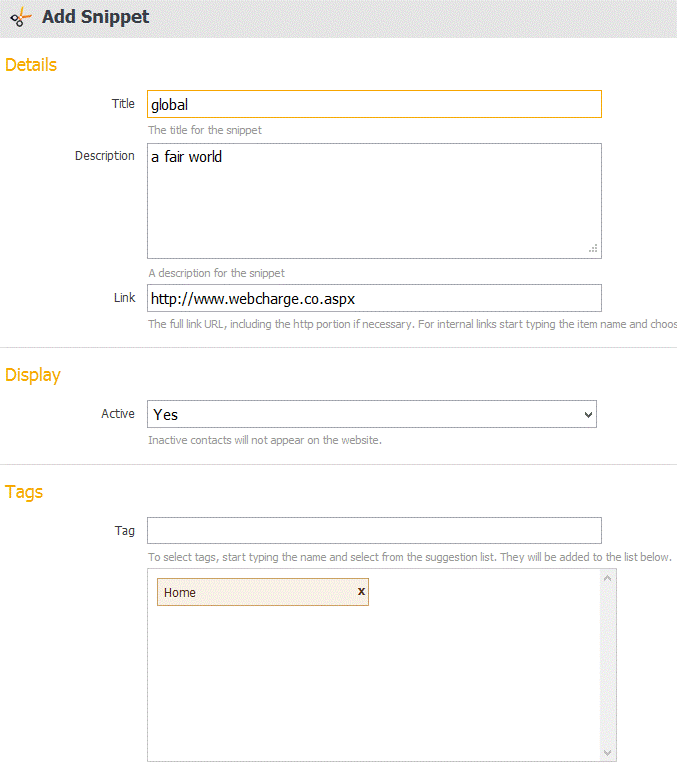
Task: Remove the Home tag with its x
Action: [x=361, y=592]
